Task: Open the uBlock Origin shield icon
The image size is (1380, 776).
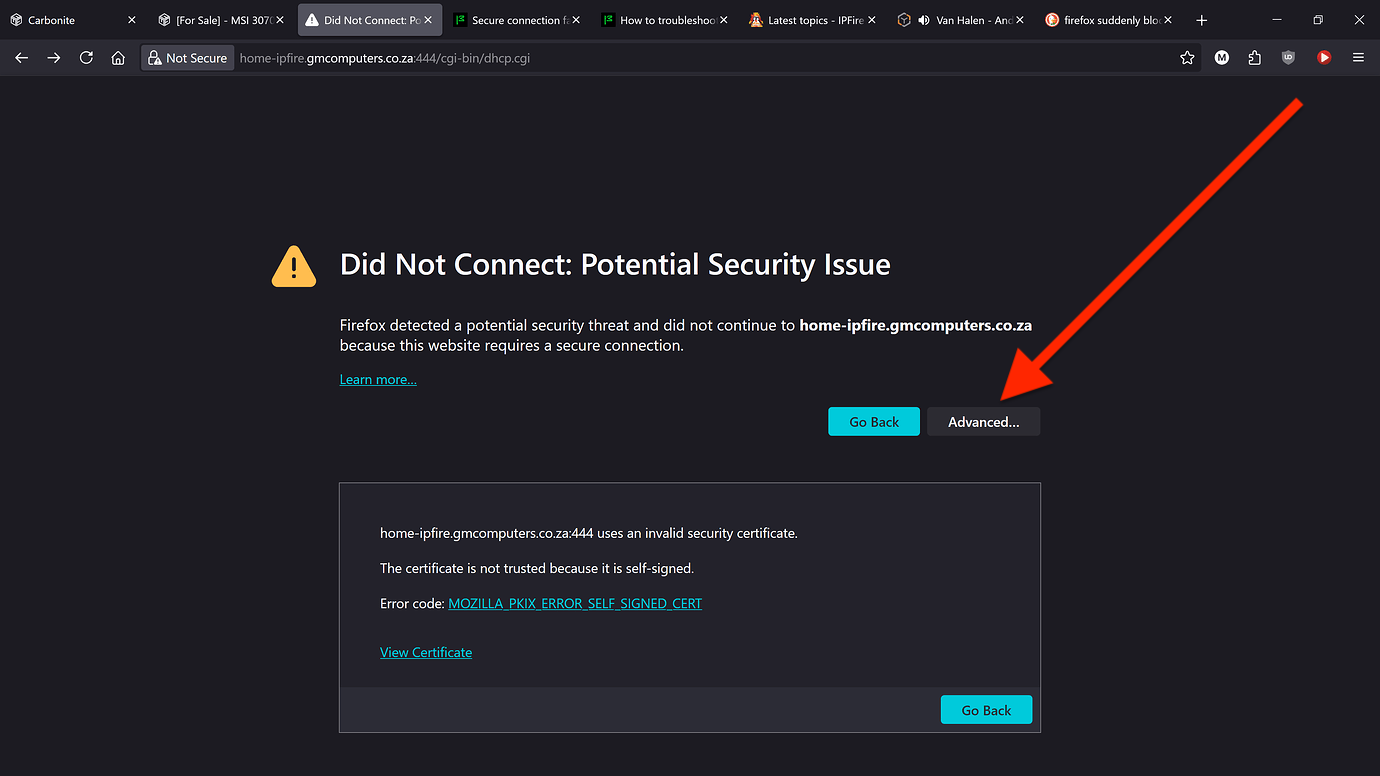Action: 1288,58
